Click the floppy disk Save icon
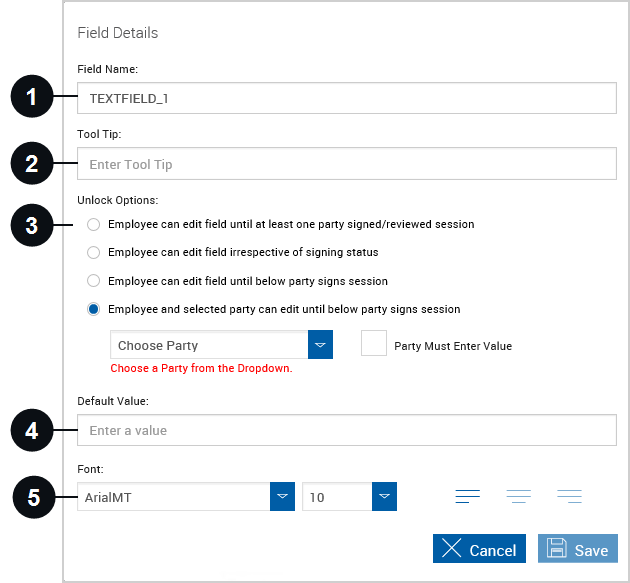The image size is (630, 583). [557, 548]
